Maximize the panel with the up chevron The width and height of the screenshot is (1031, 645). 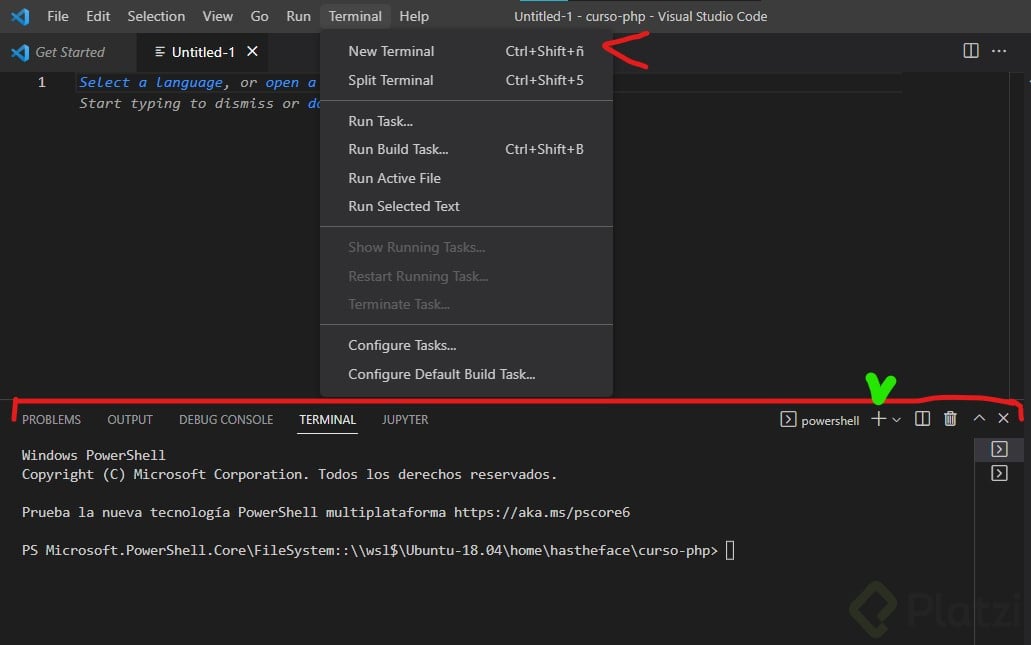point(979,419)
